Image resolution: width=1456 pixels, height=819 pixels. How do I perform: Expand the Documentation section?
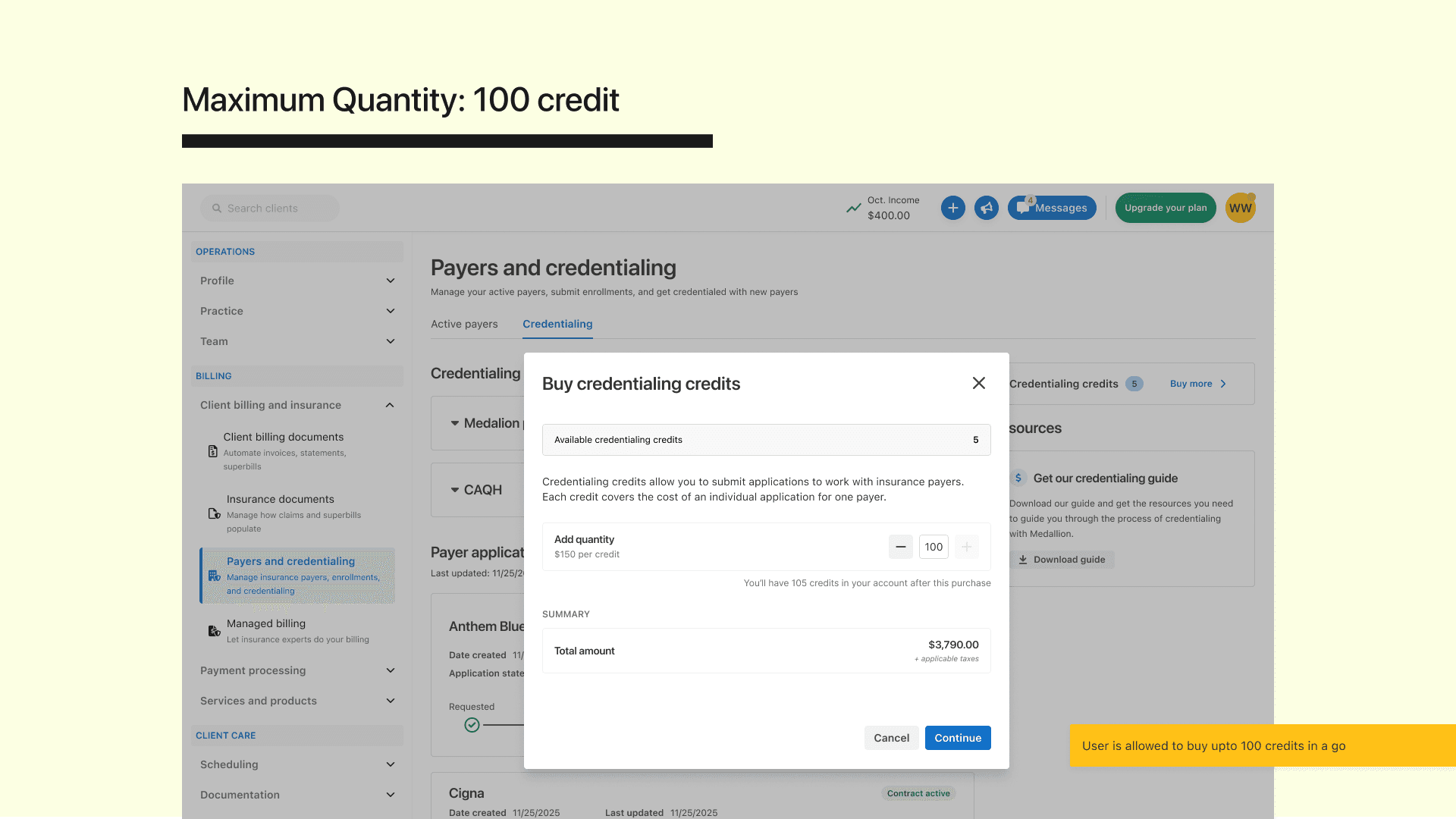point(297,795)
